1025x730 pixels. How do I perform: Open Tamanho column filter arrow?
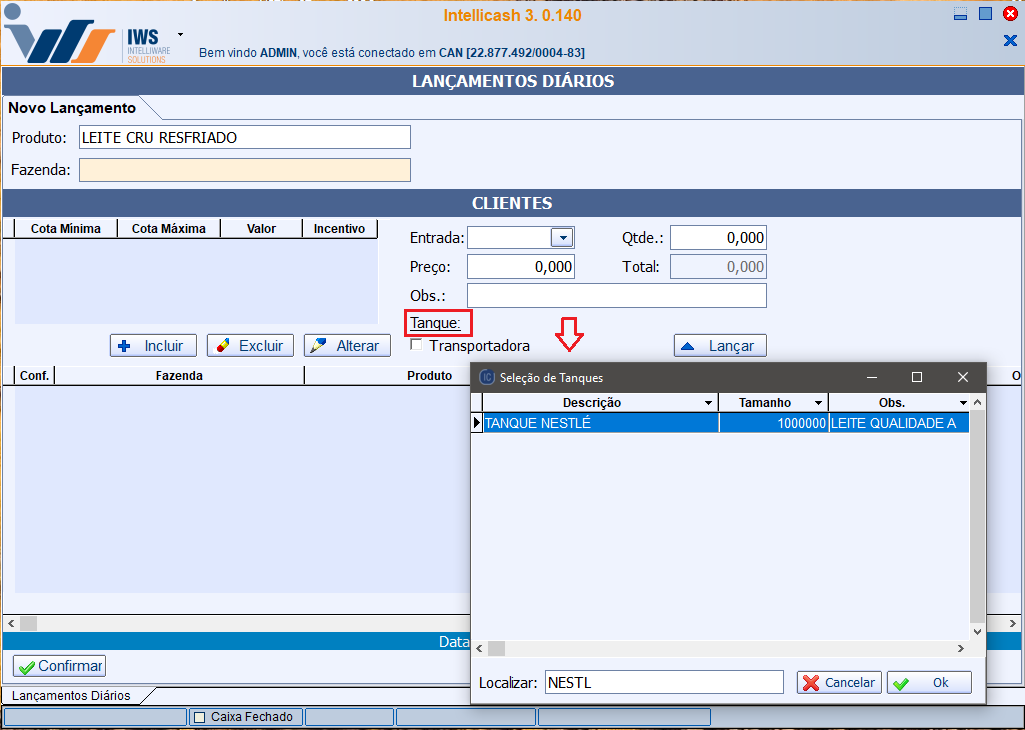818,403
